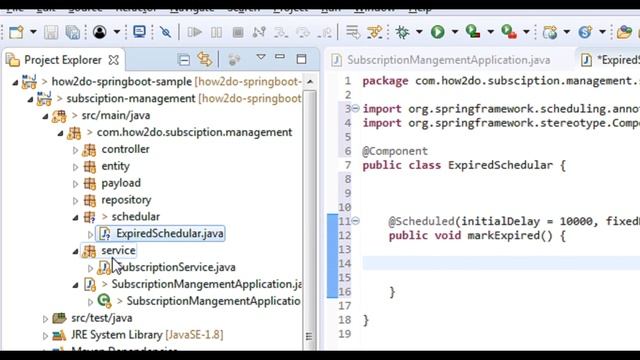Click the Coverage launch icon
Screen dimensions: 640x360
click(473, 32)
